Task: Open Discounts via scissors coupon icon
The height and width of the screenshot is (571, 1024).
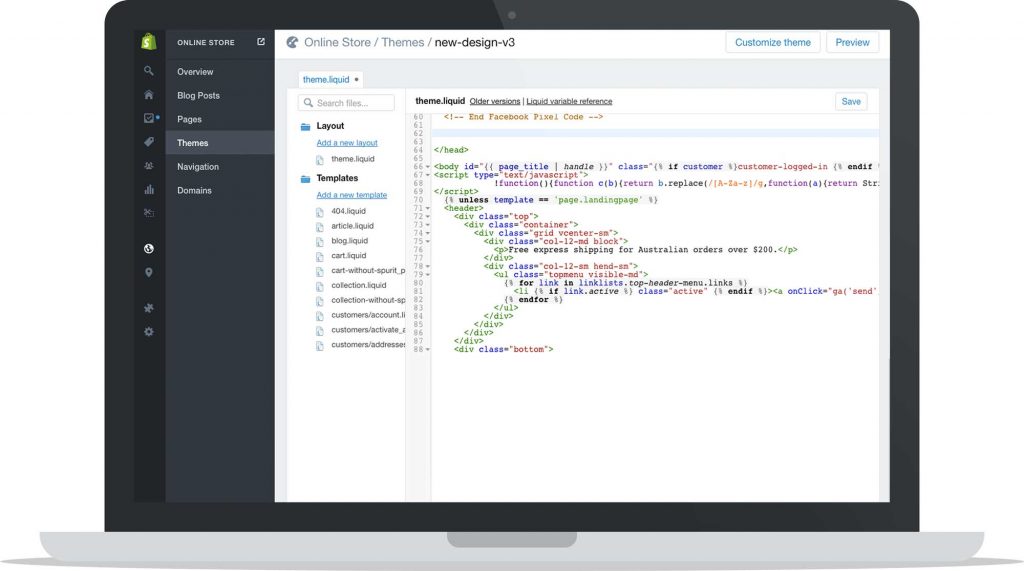Action: (149, 213)
